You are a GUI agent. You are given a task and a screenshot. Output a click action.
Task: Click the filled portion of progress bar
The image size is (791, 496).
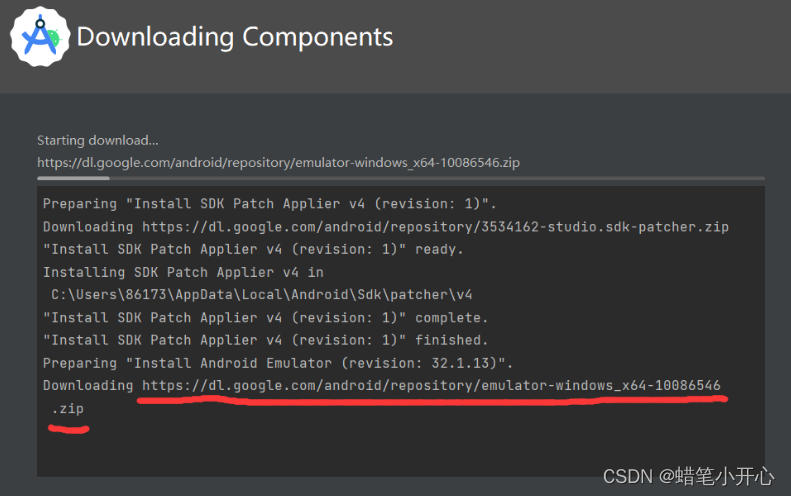point(73,178)
